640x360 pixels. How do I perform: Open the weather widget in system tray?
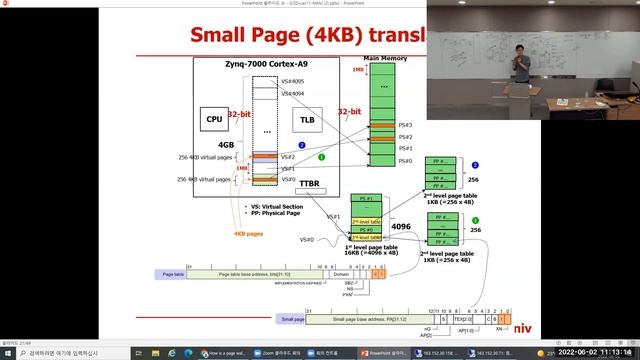[545, 353]
